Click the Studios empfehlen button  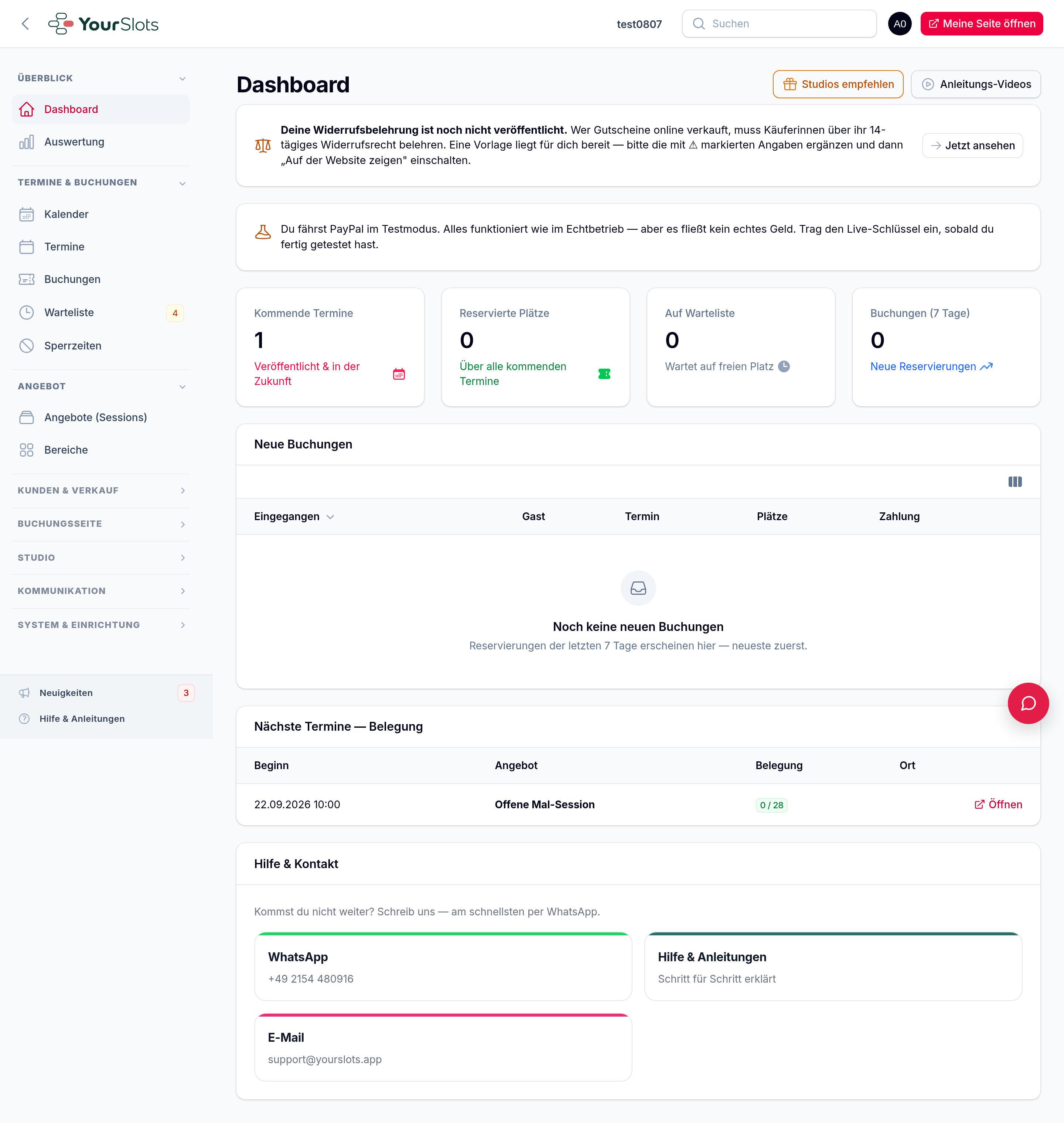coord(838,84)
